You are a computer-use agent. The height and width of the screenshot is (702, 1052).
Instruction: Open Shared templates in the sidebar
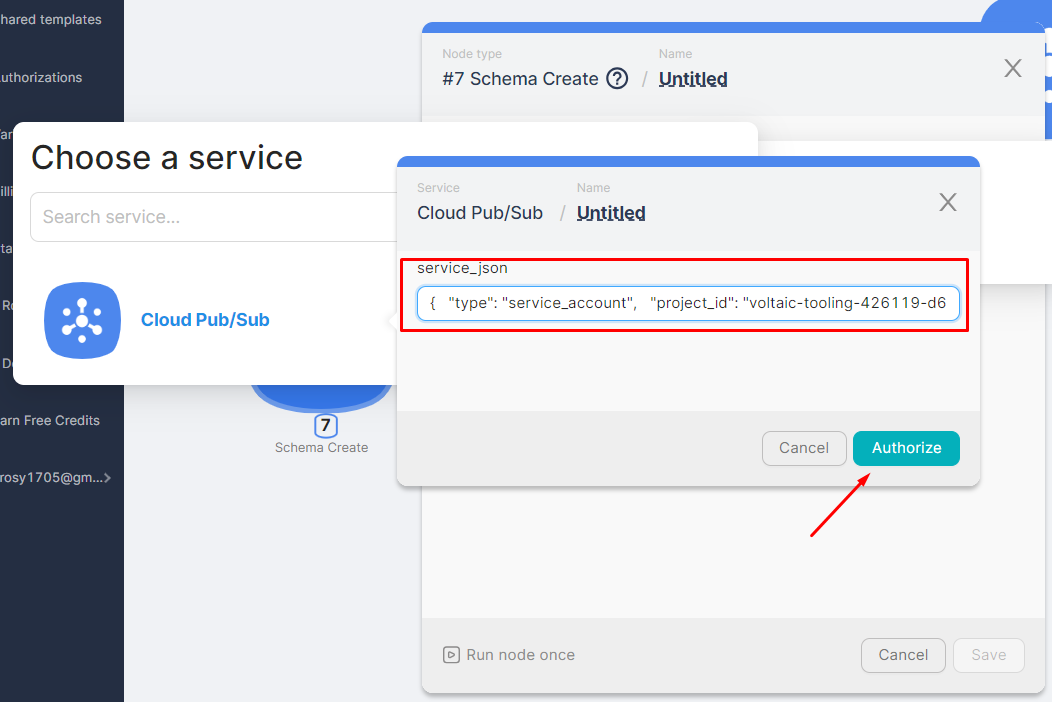[x=50, y=20]
